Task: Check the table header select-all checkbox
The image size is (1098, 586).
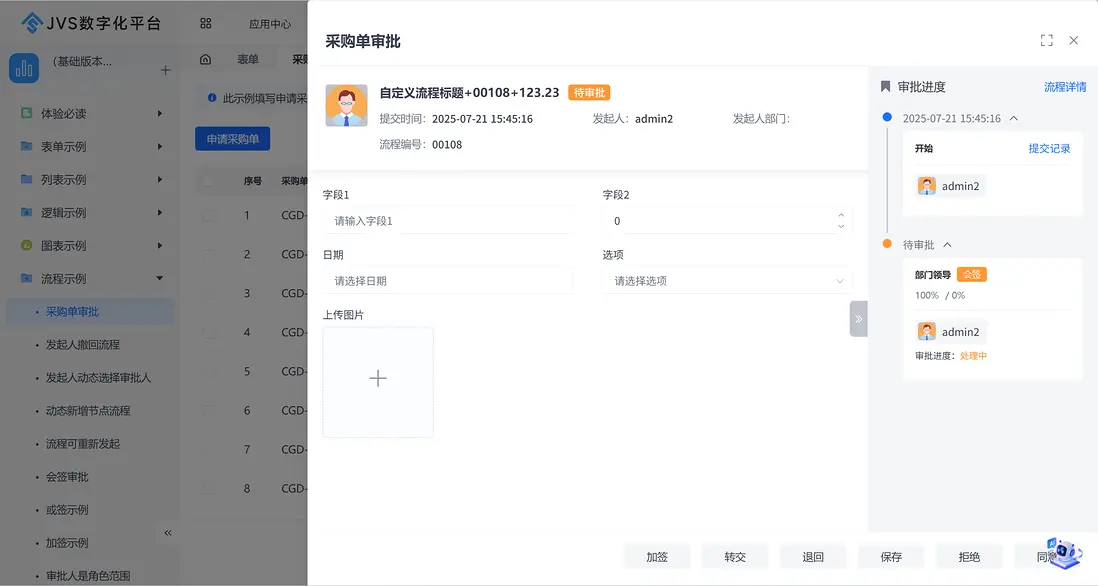Action: click(209, 180)
